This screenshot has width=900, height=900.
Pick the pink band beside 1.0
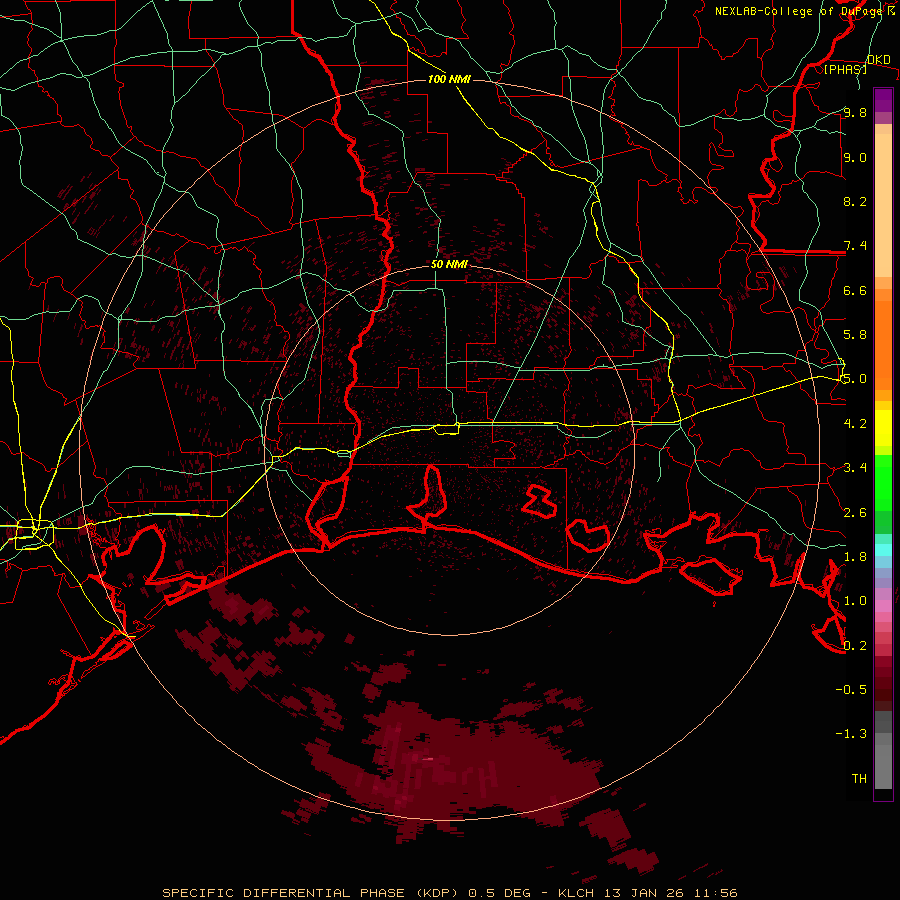tap(883, 605)
